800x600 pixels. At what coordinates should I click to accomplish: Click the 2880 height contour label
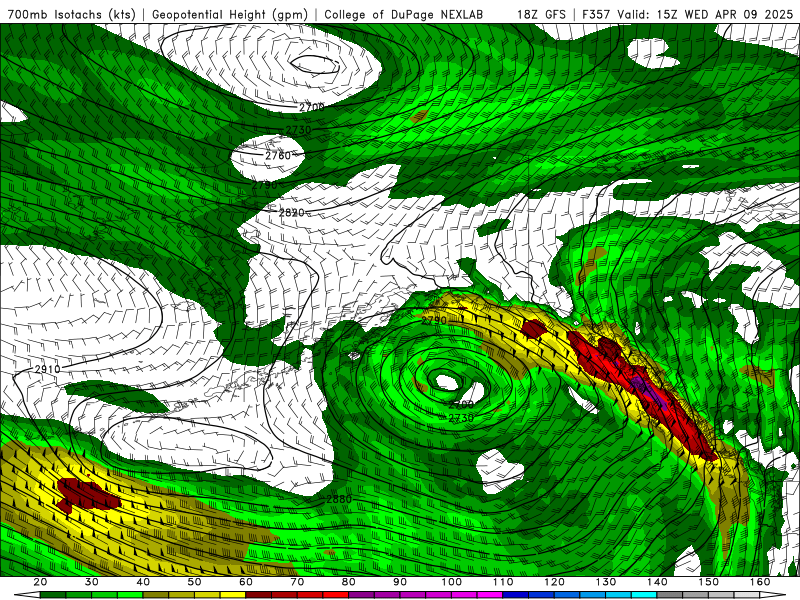[339, 499]
